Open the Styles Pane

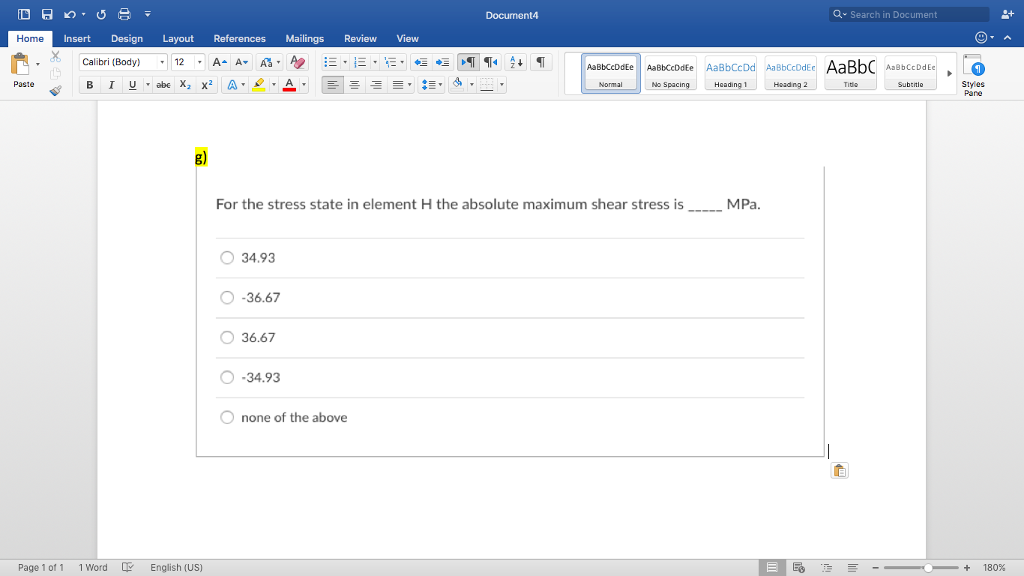[973, 75]
